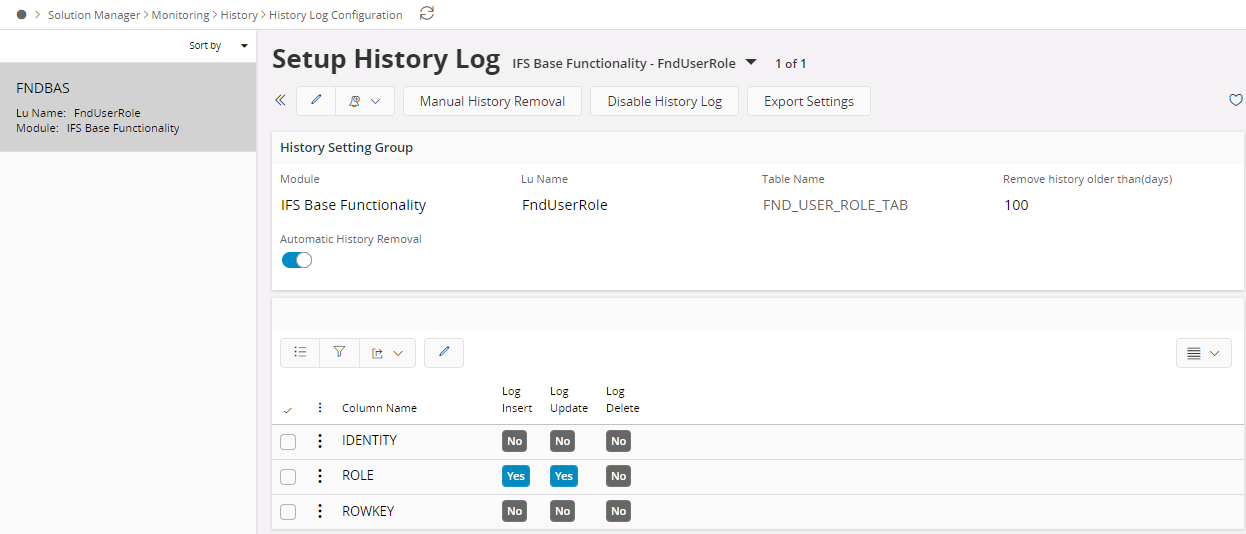Screen dimensions: 1246x534
Task: Select the ROLE row checkbox
Action: pos(288,477)
